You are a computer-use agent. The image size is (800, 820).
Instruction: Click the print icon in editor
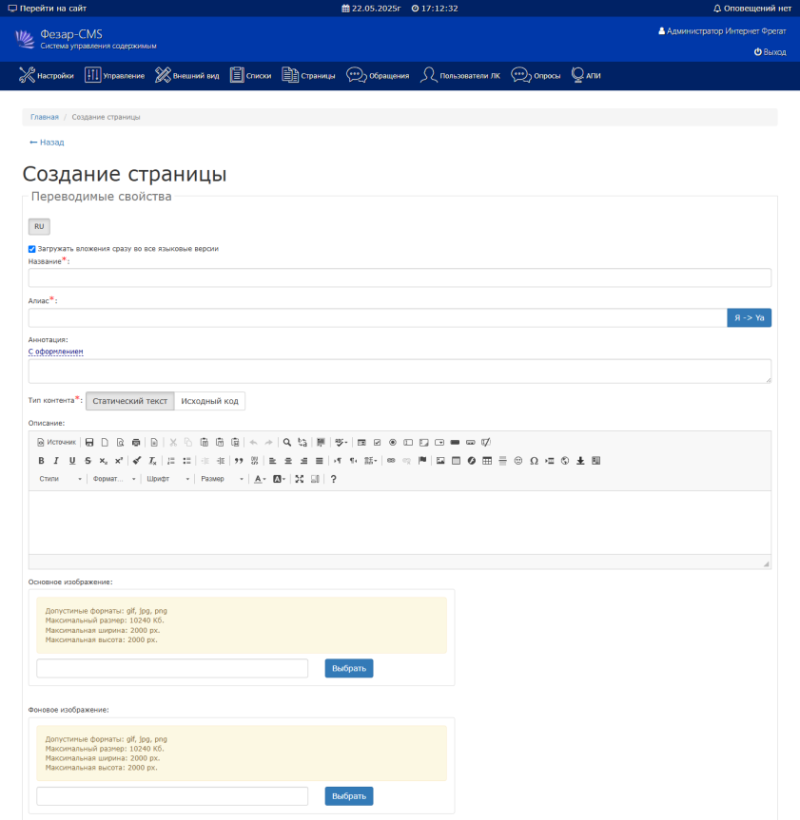[136, 442]
